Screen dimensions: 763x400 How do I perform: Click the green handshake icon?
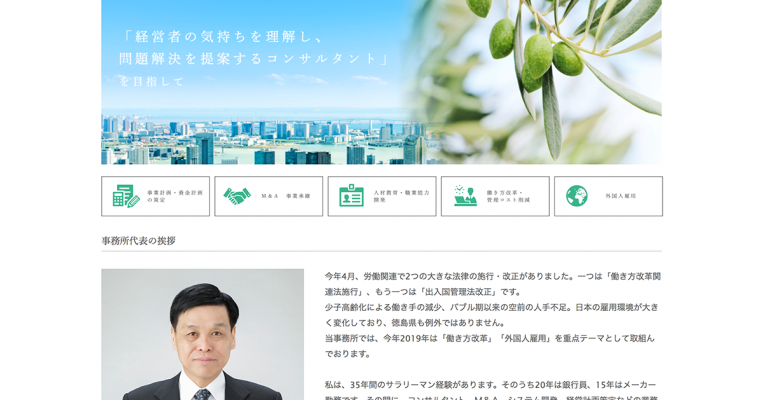(x=237, y=196)
